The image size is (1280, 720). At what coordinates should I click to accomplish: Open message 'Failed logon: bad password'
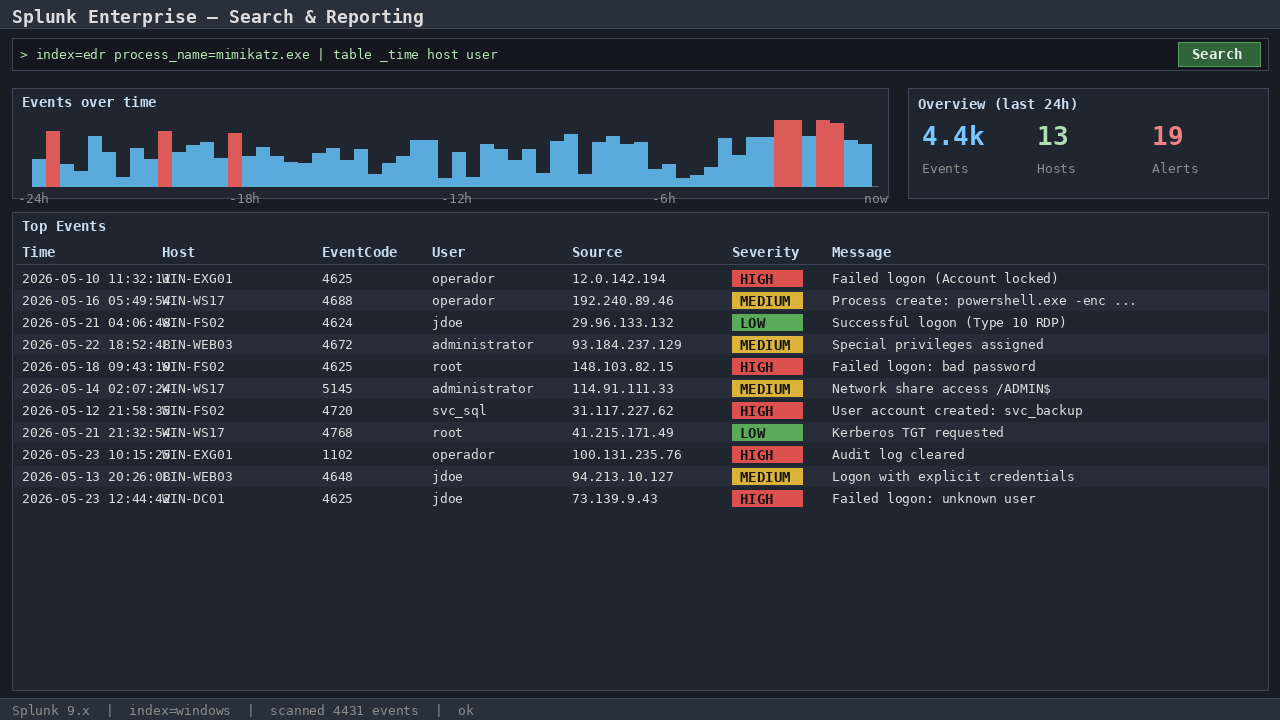click(x=934, y=367)
